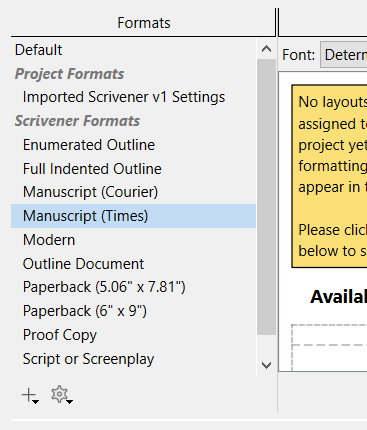This screenshot has width=367, height=430.
Task: Select the Proof Copy format
Action: [133, 335]
